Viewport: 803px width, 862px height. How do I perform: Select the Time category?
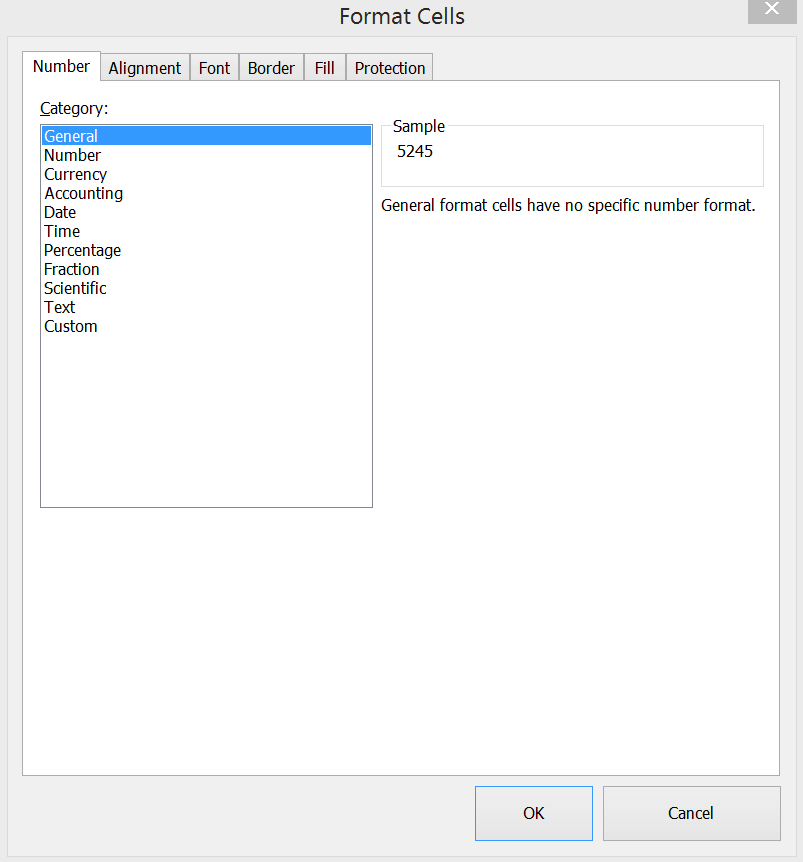pyautogui.click(x=62, y=231)
